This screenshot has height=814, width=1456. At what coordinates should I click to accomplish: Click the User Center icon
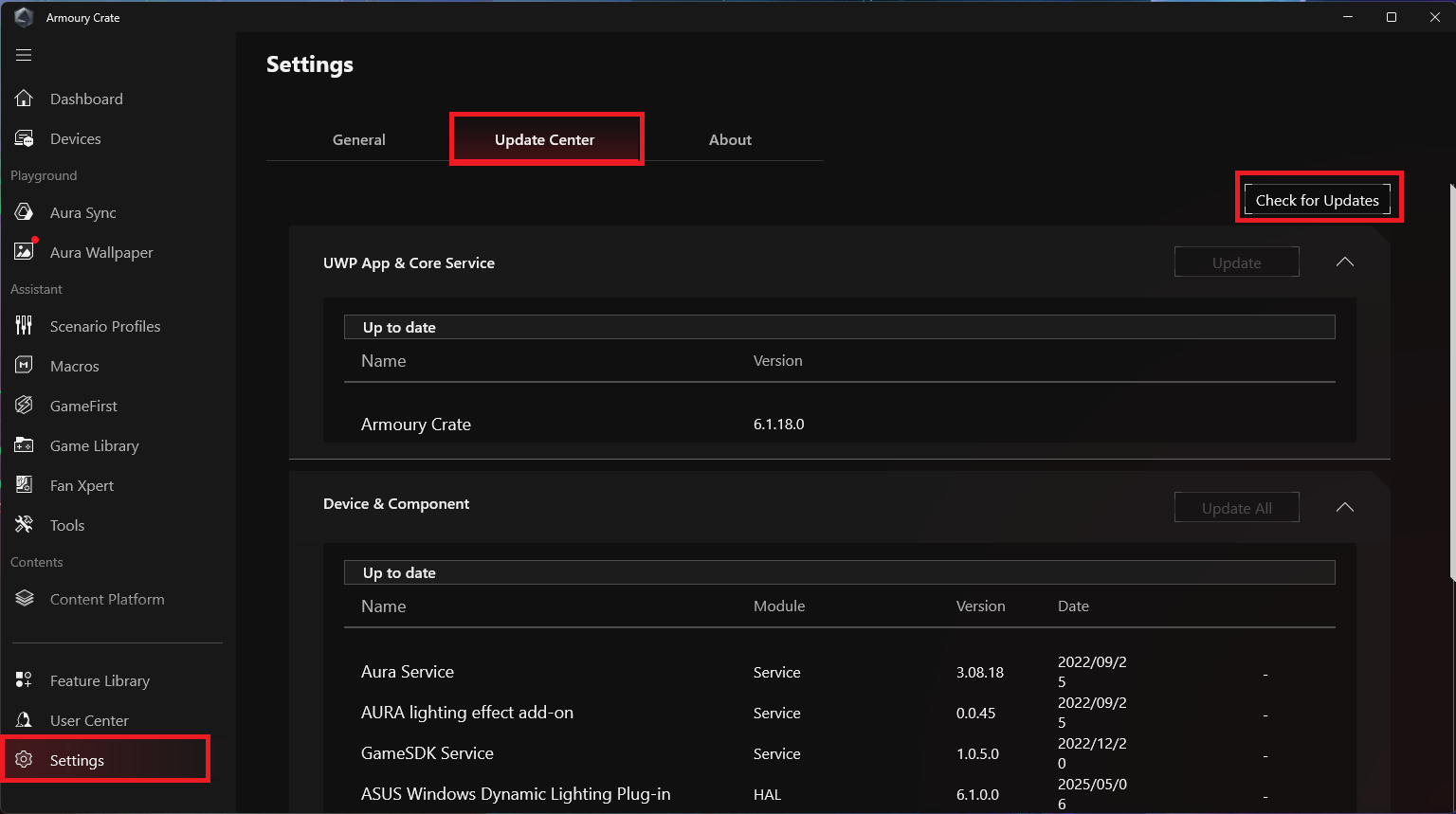(24, 720)
